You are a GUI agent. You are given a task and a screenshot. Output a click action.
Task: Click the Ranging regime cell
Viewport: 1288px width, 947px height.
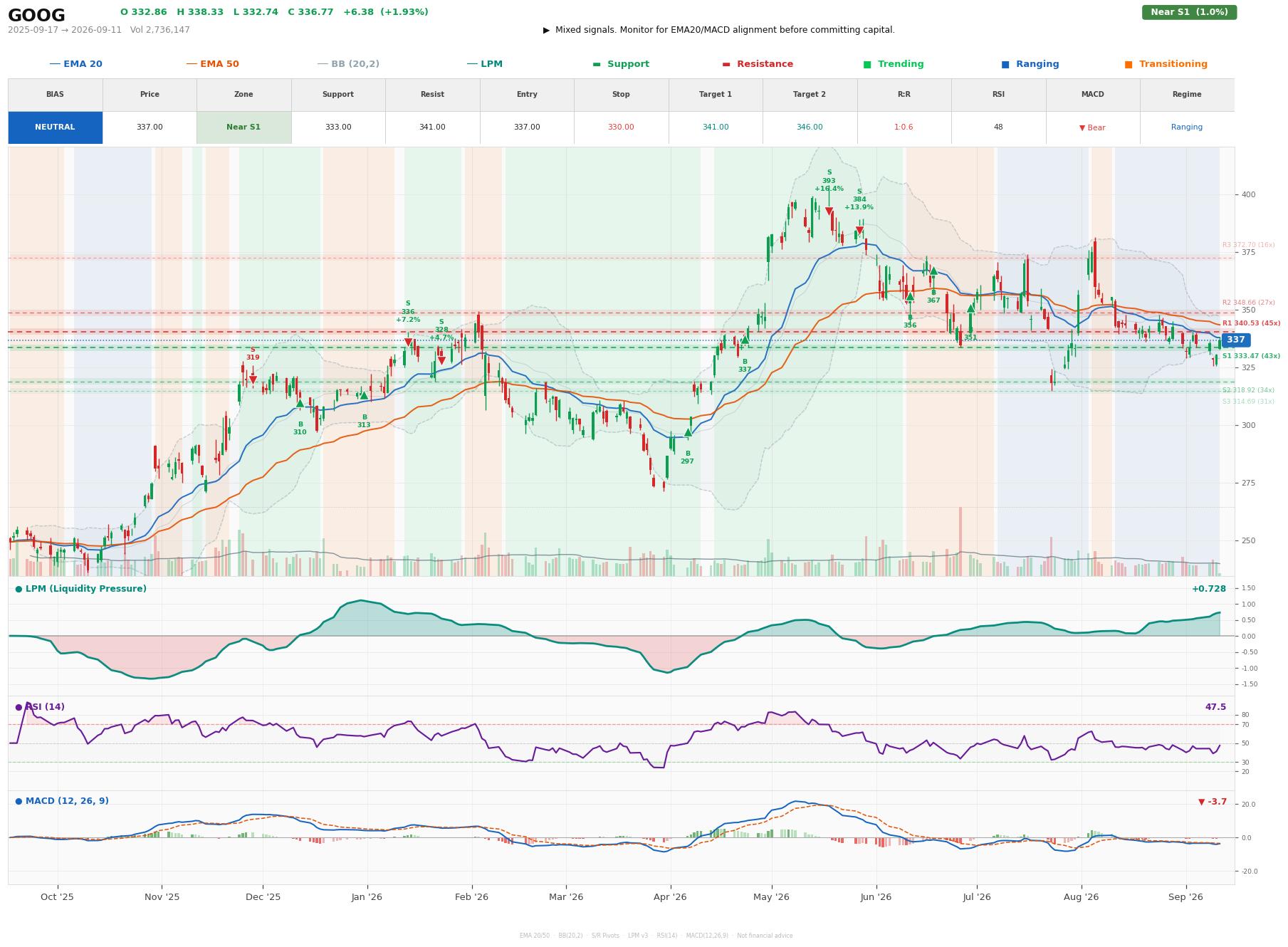1187,127
